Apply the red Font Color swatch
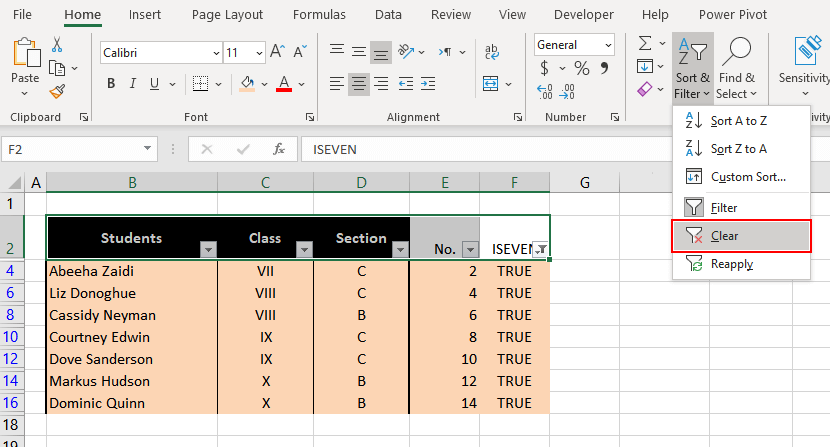830x447 pixels. pyautogui.click(x=284, y=84)
